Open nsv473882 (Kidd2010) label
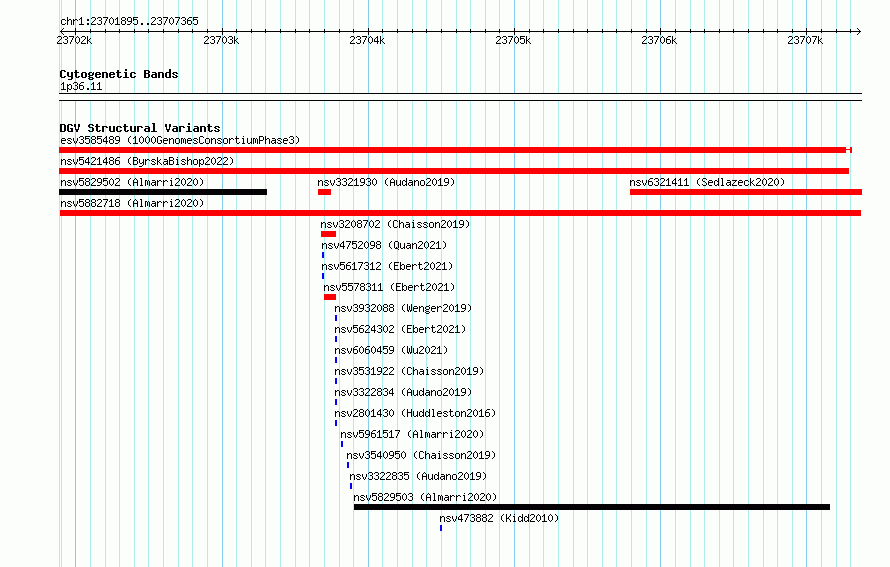The width and height of the screenshot is (890, 567). [499, 518]
